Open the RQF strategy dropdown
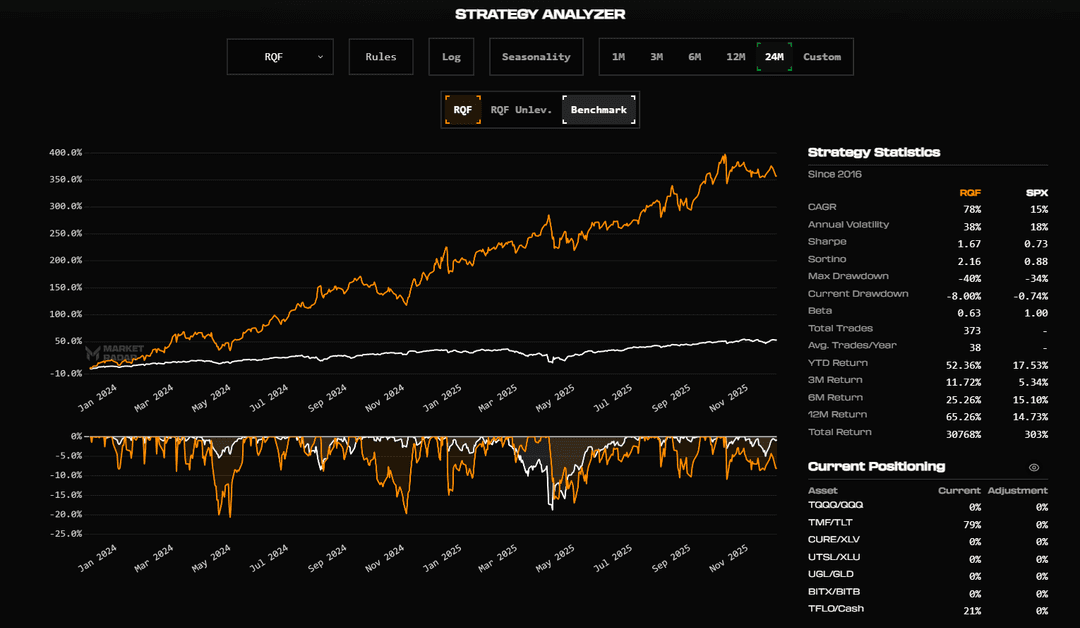 (x=280, y=57)
